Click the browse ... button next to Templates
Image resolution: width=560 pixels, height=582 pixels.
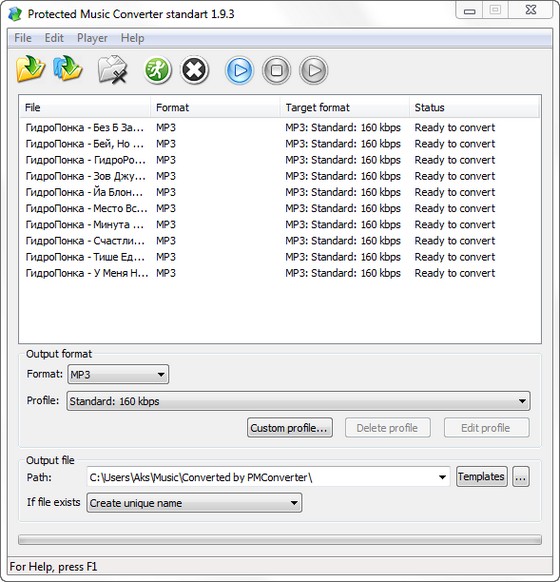[x=521, y=477]
